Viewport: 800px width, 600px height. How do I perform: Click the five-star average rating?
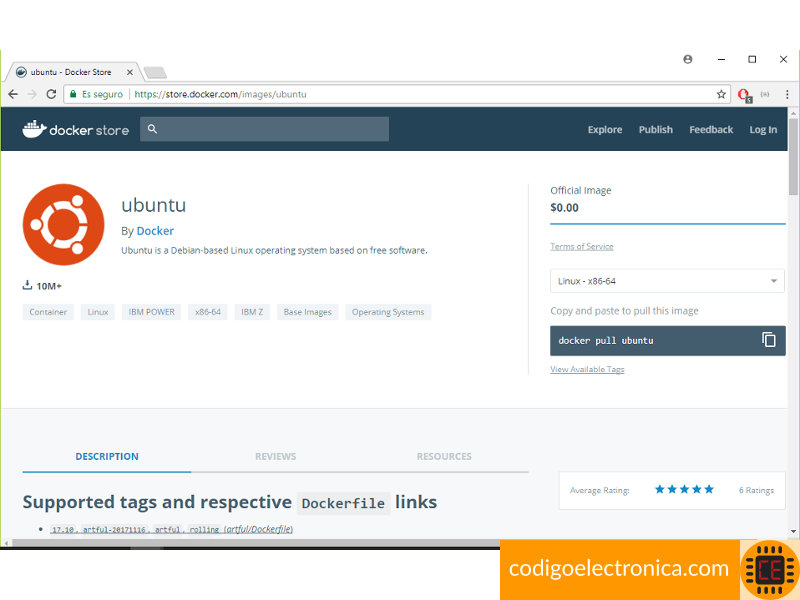click(x=684, y=489)
